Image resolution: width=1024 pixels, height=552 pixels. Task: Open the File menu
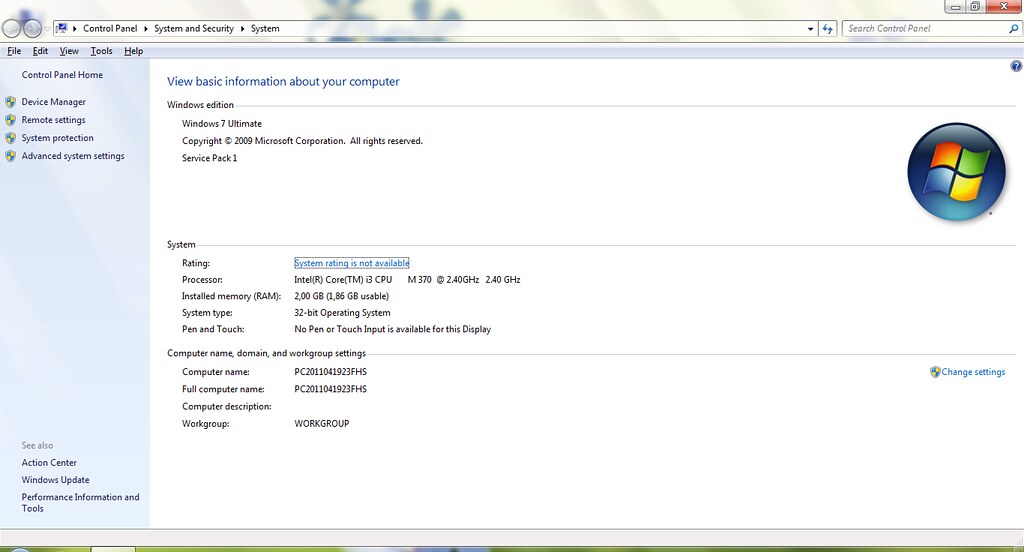14,51
